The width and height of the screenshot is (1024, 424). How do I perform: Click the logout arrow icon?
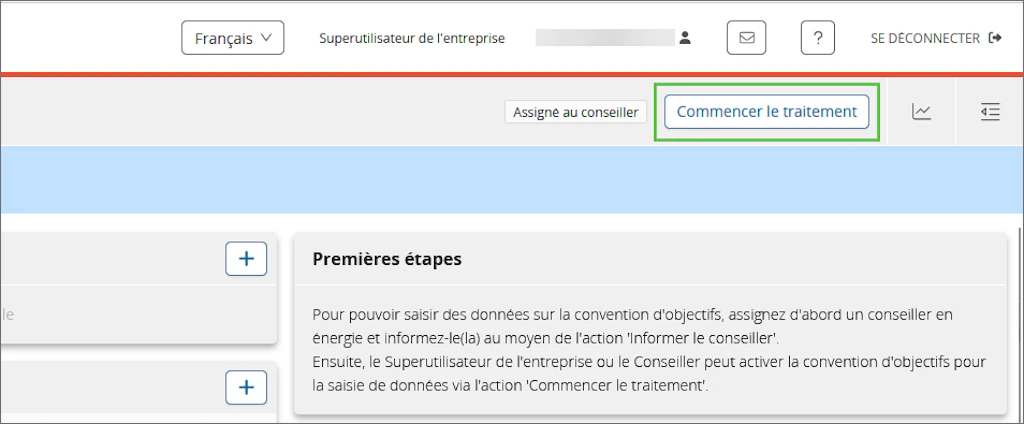(x=995, y=38)
